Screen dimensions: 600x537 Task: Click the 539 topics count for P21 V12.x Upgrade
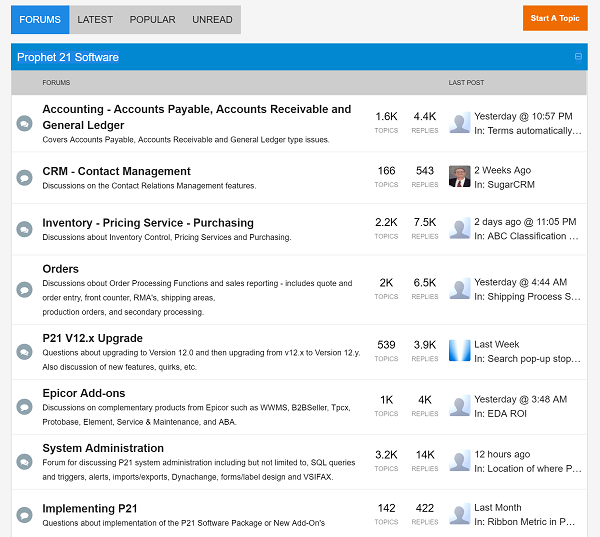[386, 345]
